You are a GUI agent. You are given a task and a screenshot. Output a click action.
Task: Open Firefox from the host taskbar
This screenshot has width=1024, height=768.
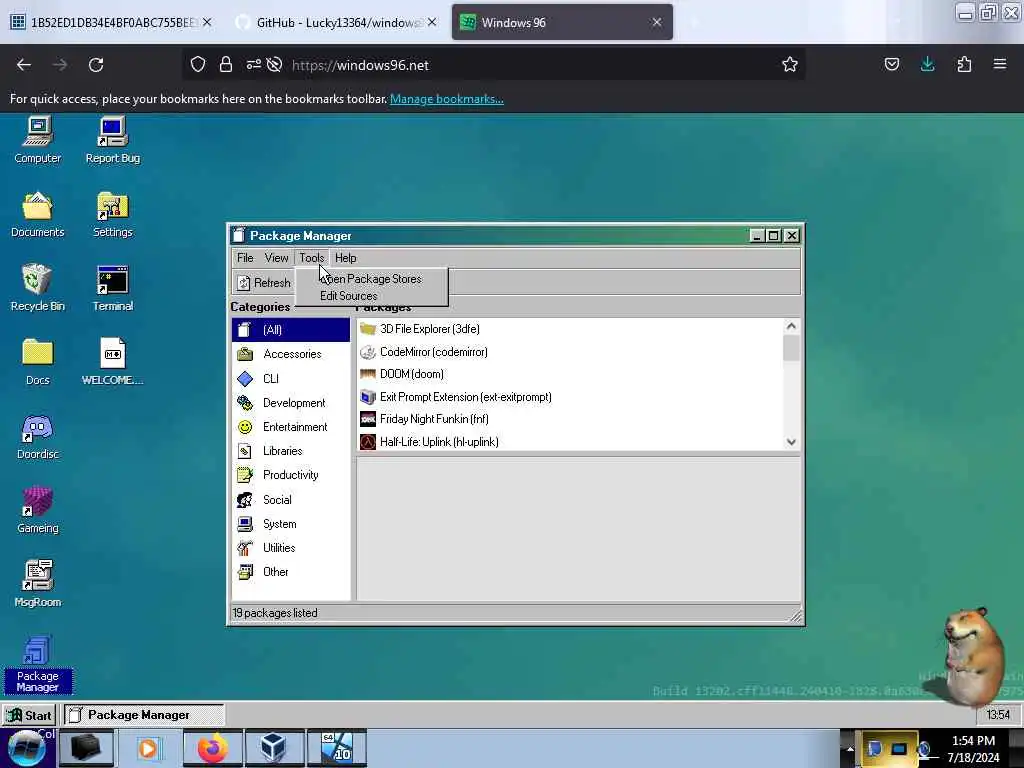point(212,748)
